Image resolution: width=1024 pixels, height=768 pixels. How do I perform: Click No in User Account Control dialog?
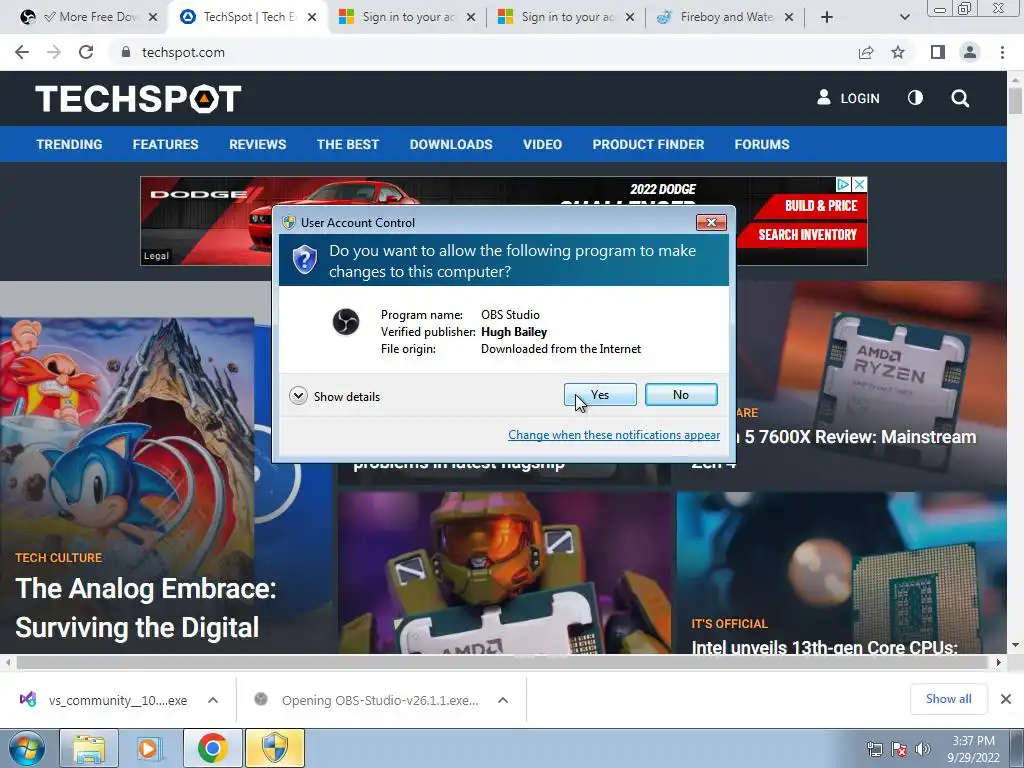(681, 395)
